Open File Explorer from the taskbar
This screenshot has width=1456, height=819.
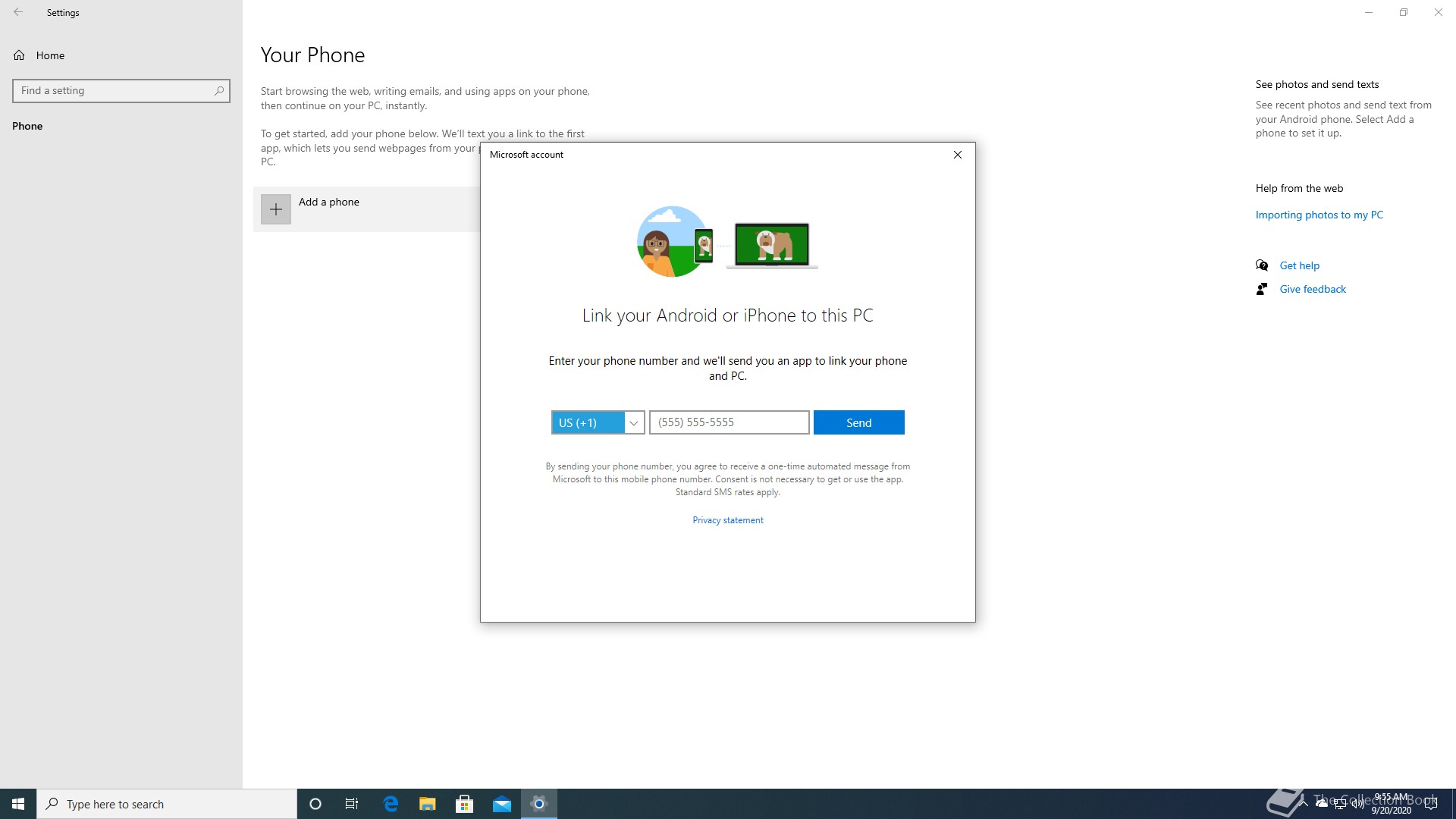428,804
